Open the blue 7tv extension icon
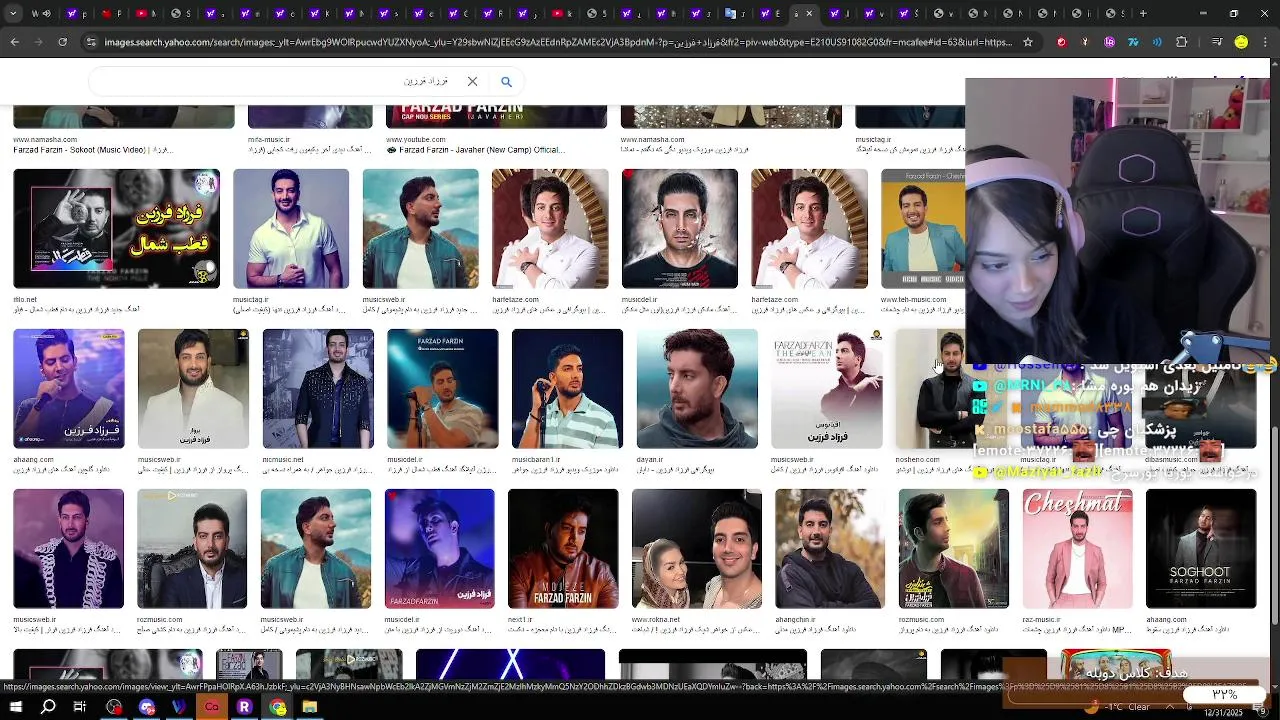Screen dimensions: 1280x720 1133,42
